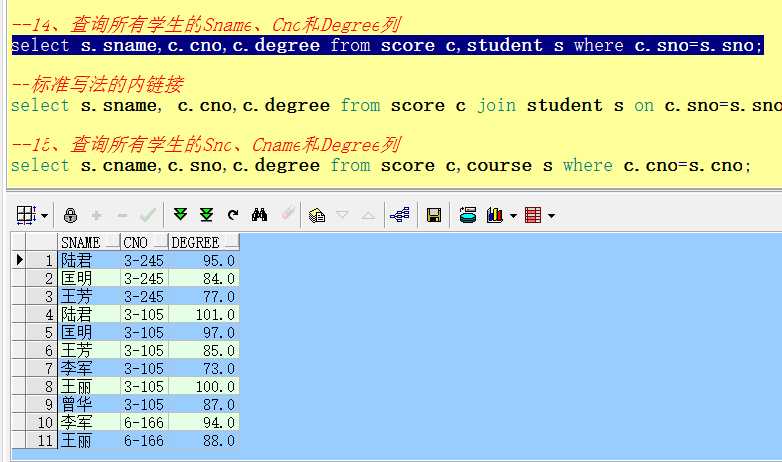The image size is (782, 462).
Task: Click the '--14' comment line
Action: [206, 24]
